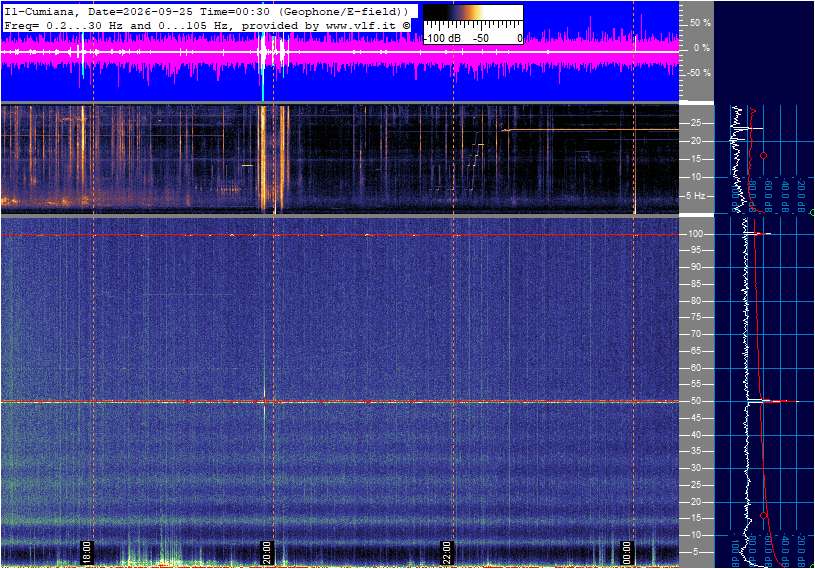Click the 'Freq= 0.2...30 Hz' info line
The image size is (815, 569).
207,25
